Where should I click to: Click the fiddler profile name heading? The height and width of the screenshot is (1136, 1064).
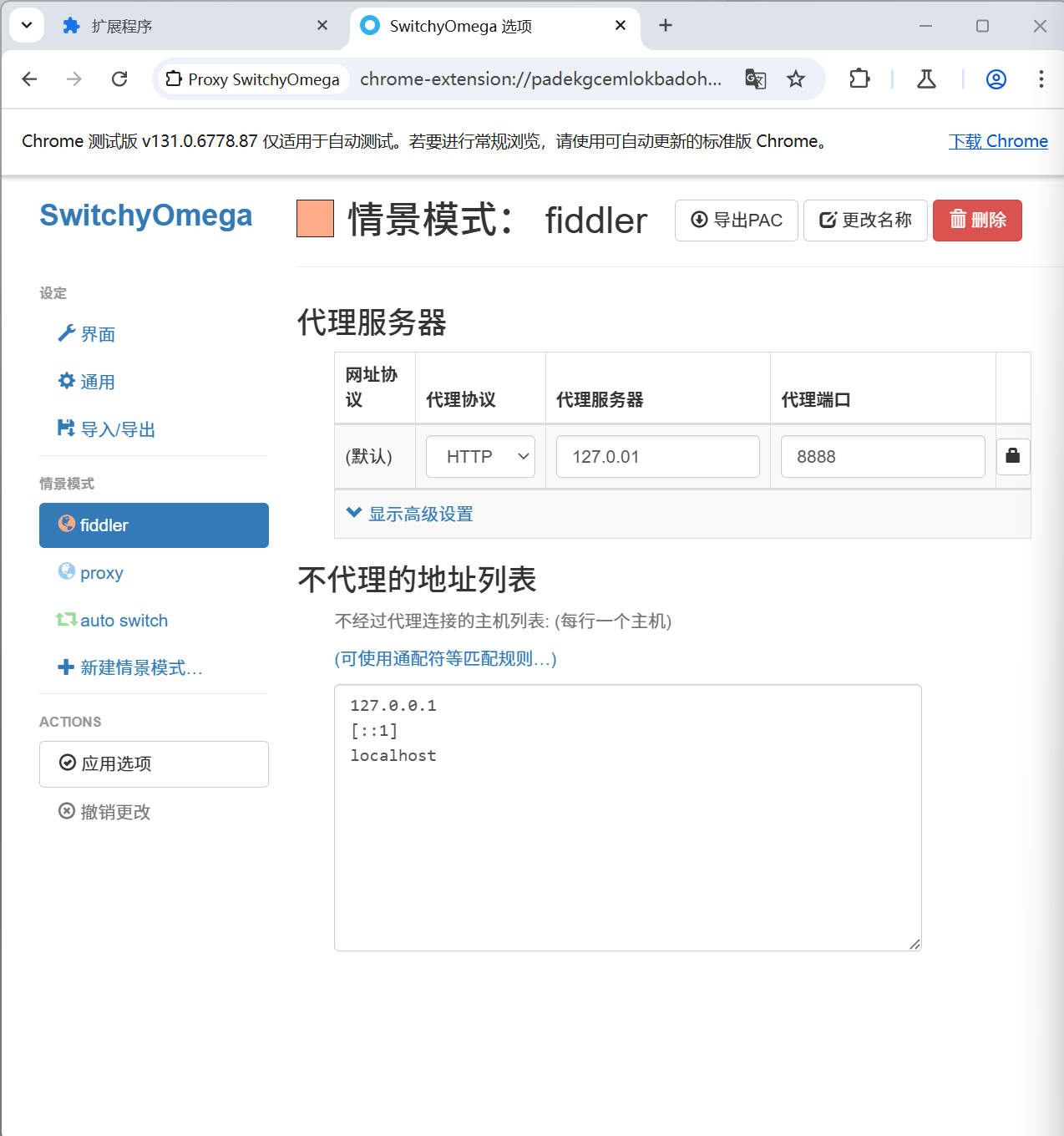point(596,221)
